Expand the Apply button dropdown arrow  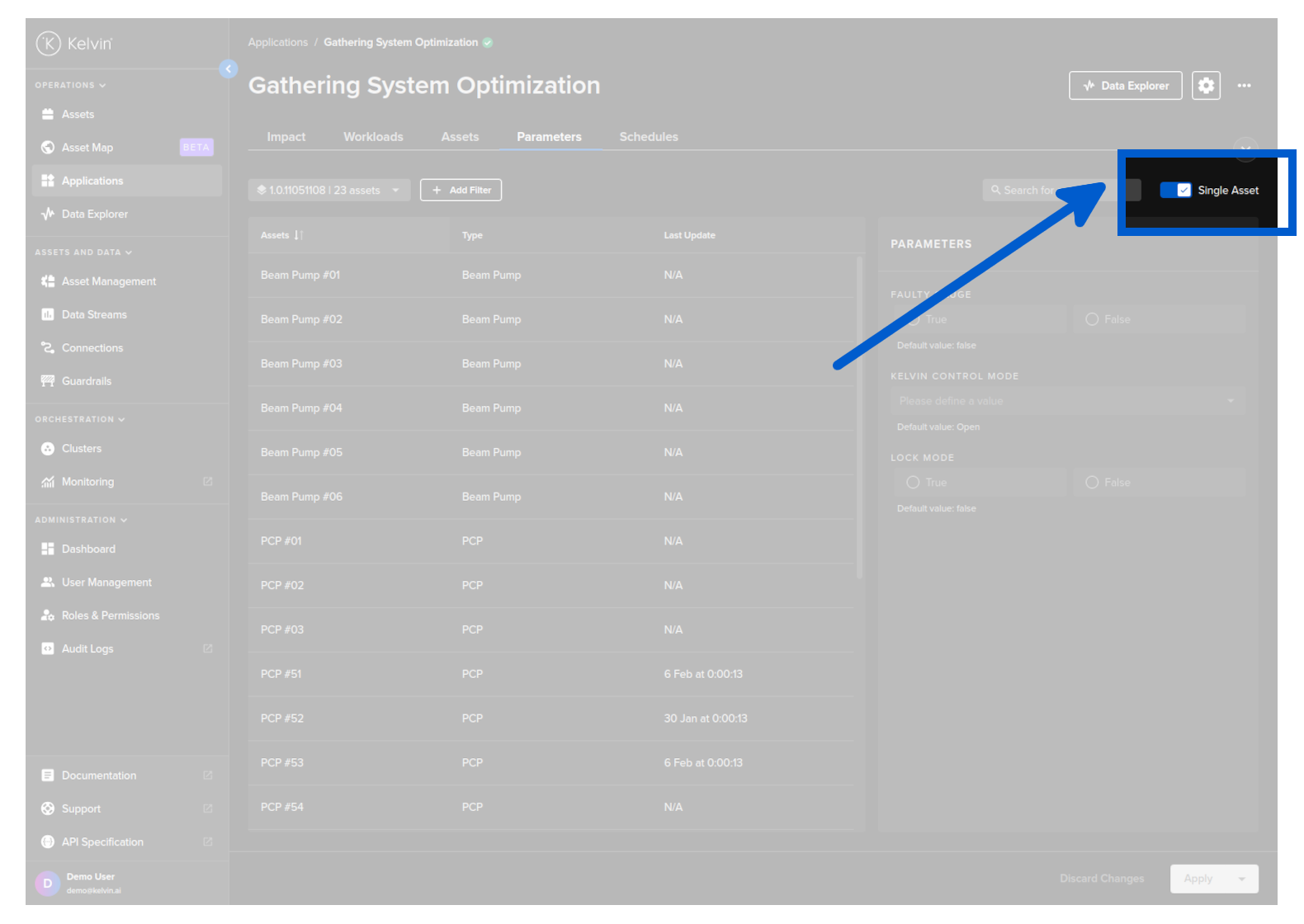point(1242,879)
